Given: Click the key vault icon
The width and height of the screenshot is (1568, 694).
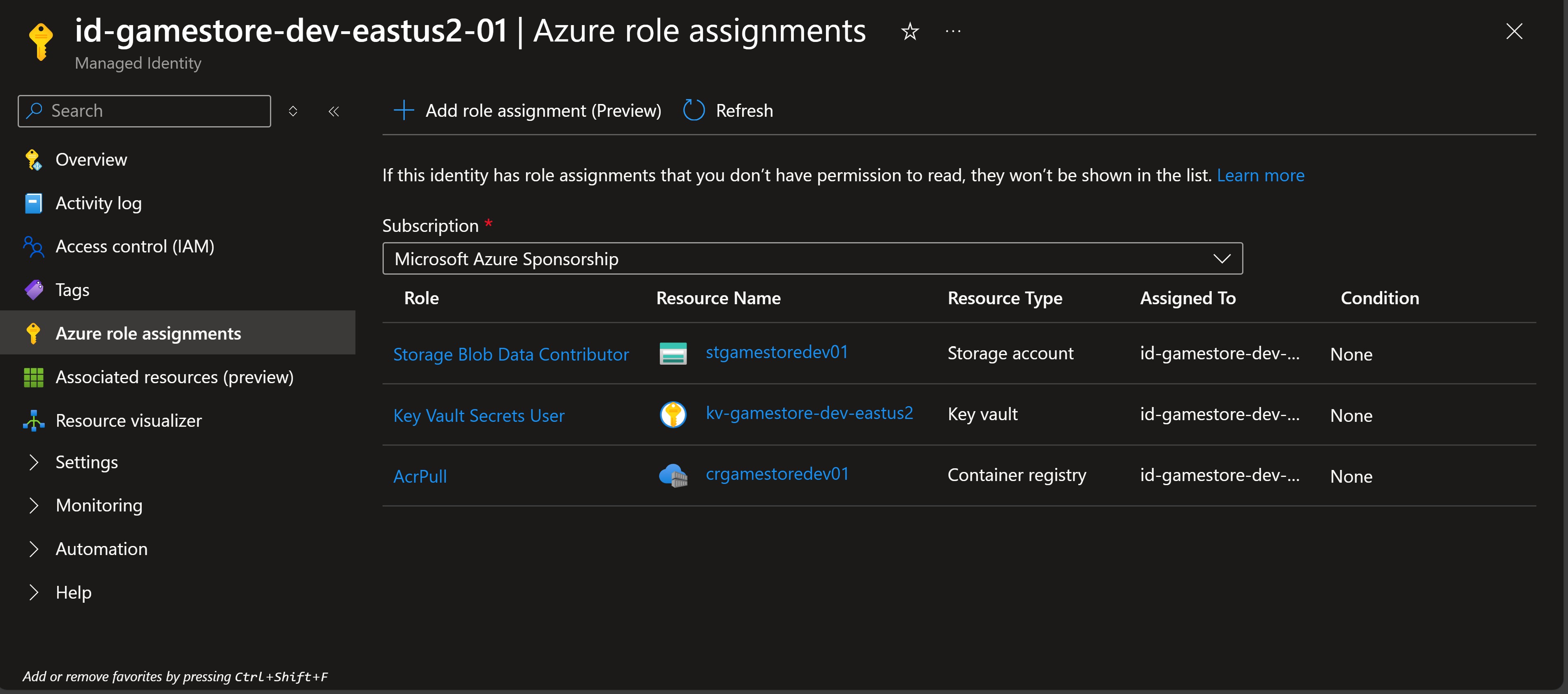Looking at the screenshot, I should (673, 414).
